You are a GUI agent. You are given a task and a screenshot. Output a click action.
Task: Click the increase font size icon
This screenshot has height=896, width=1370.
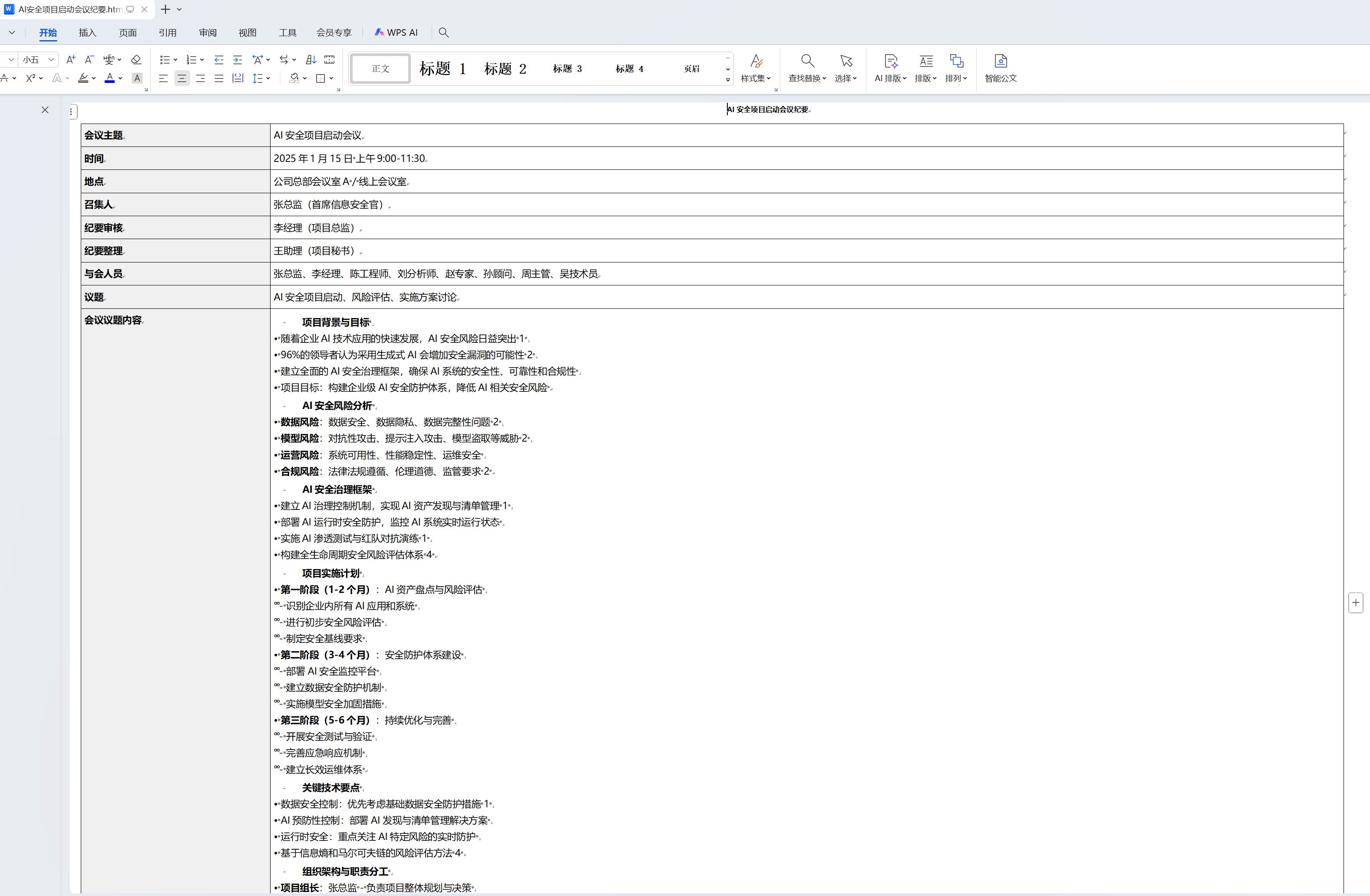(70, 60)
